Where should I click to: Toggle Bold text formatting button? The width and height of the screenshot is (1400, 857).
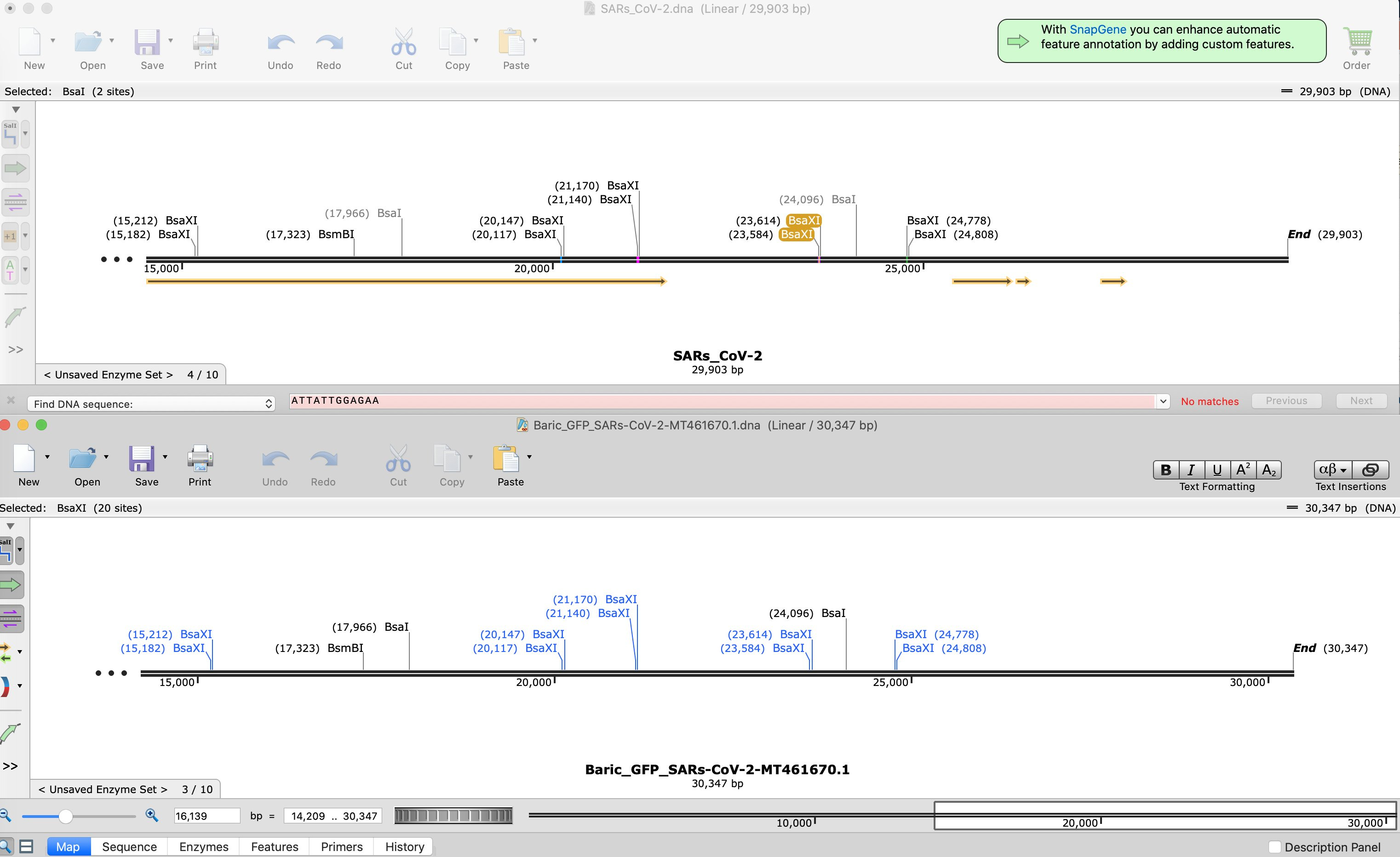coord(1165,470)
